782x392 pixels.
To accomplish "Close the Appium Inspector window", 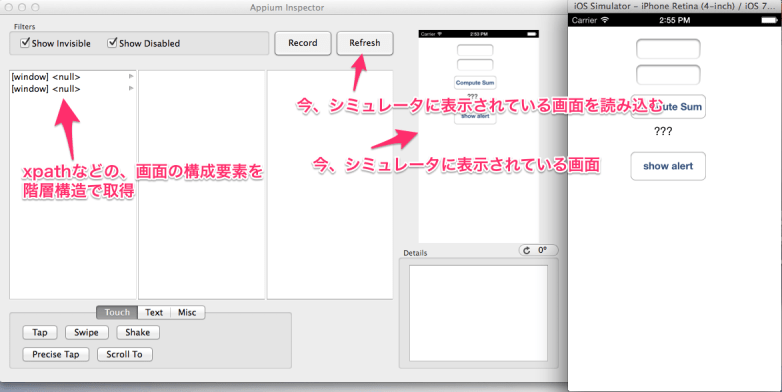I will pos(8,7).
